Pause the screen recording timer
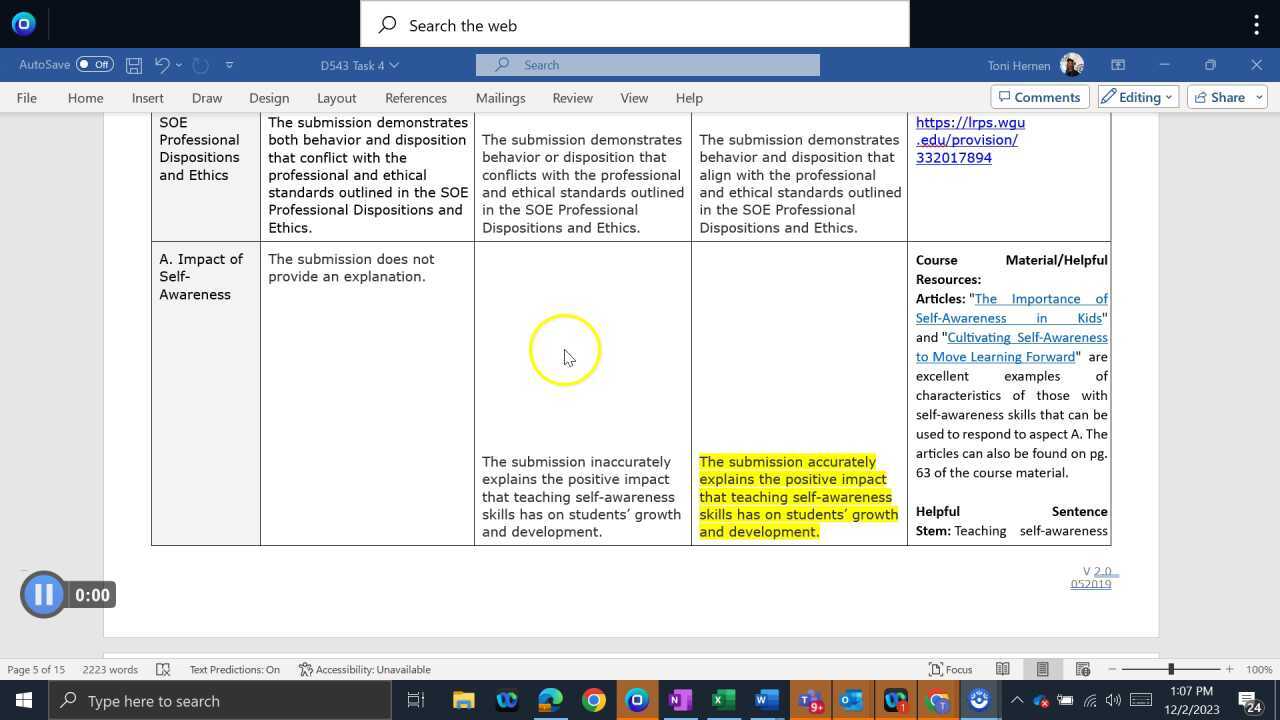The height and width of the screenshot is (720, 1280). 43,594
